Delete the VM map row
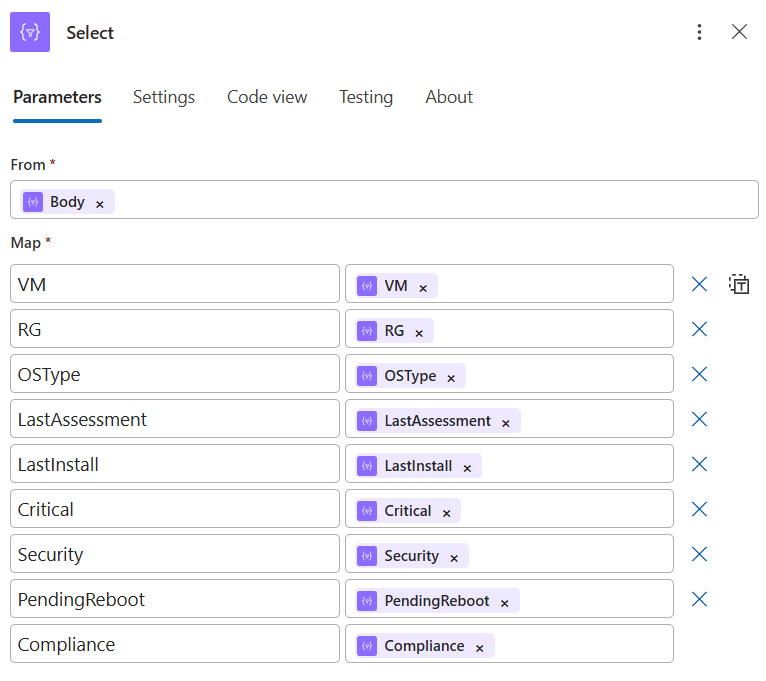Viewport: 766px width, 681px height. pos(699,284)
